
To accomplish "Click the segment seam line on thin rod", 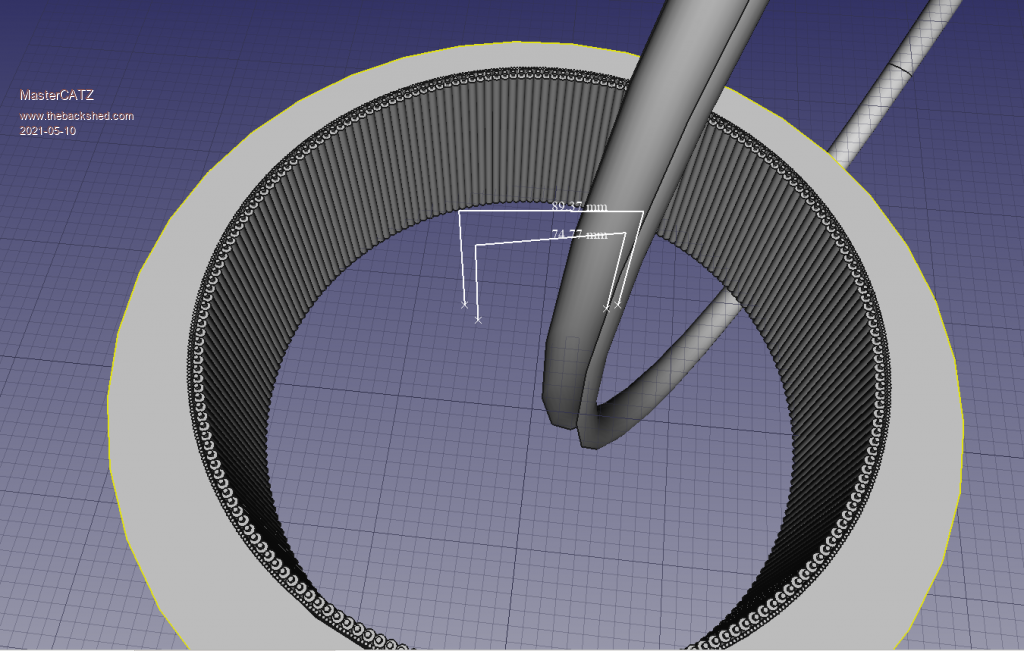I will pyautogui.click(x=903, y=71).
